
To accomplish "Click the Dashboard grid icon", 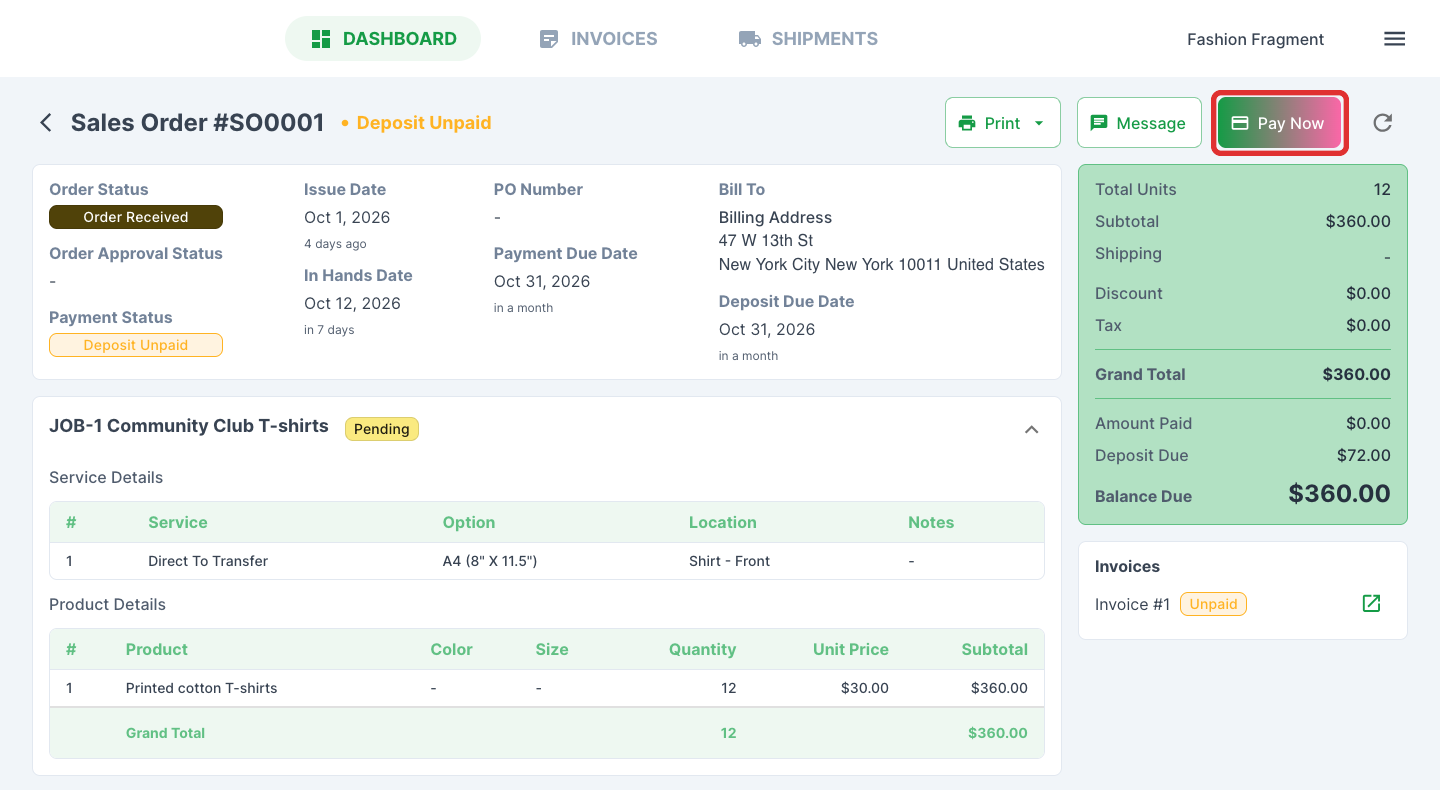I will (x=321, y=39).
